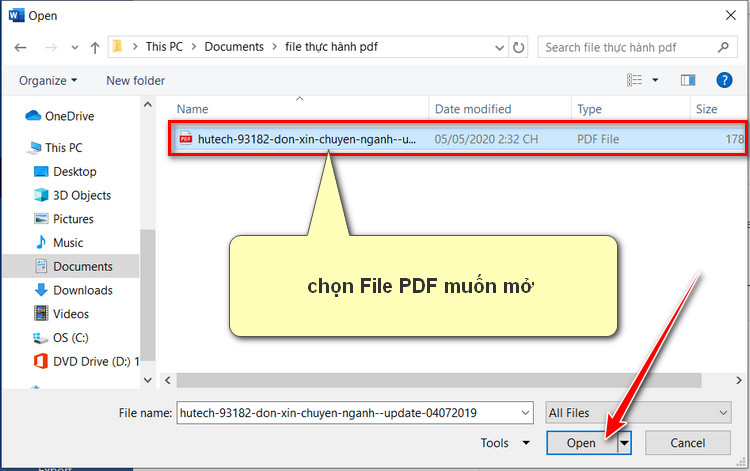The width and height of the screenshot is (750, 471).
Task: Expand the address bar history dropdown
Action: [x=499, y=47]
